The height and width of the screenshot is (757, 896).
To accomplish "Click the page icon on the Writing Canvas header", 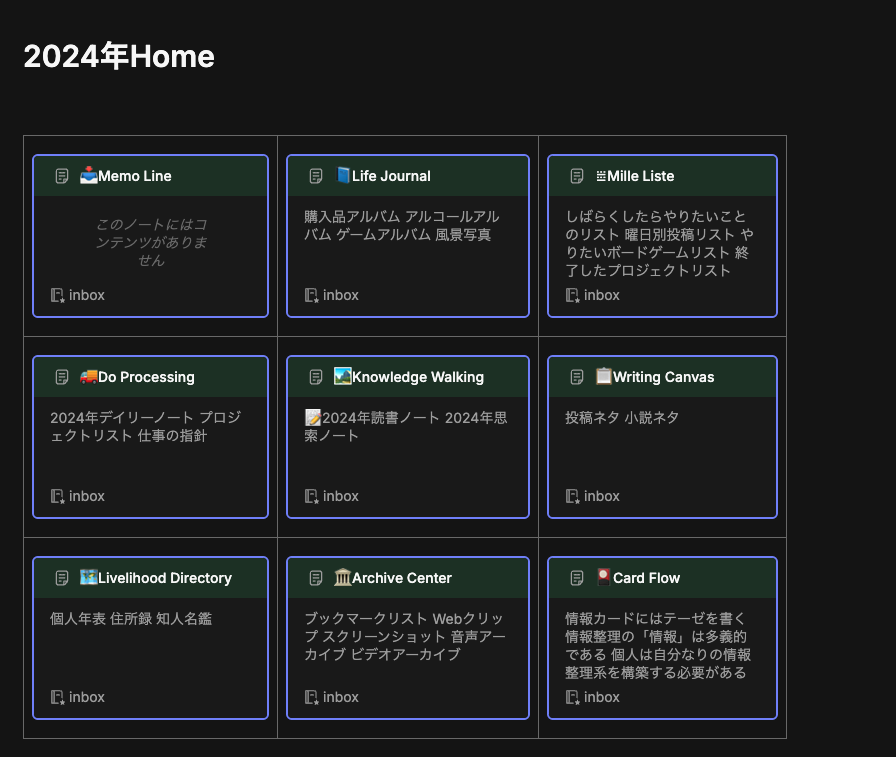I will click(576, 377).
